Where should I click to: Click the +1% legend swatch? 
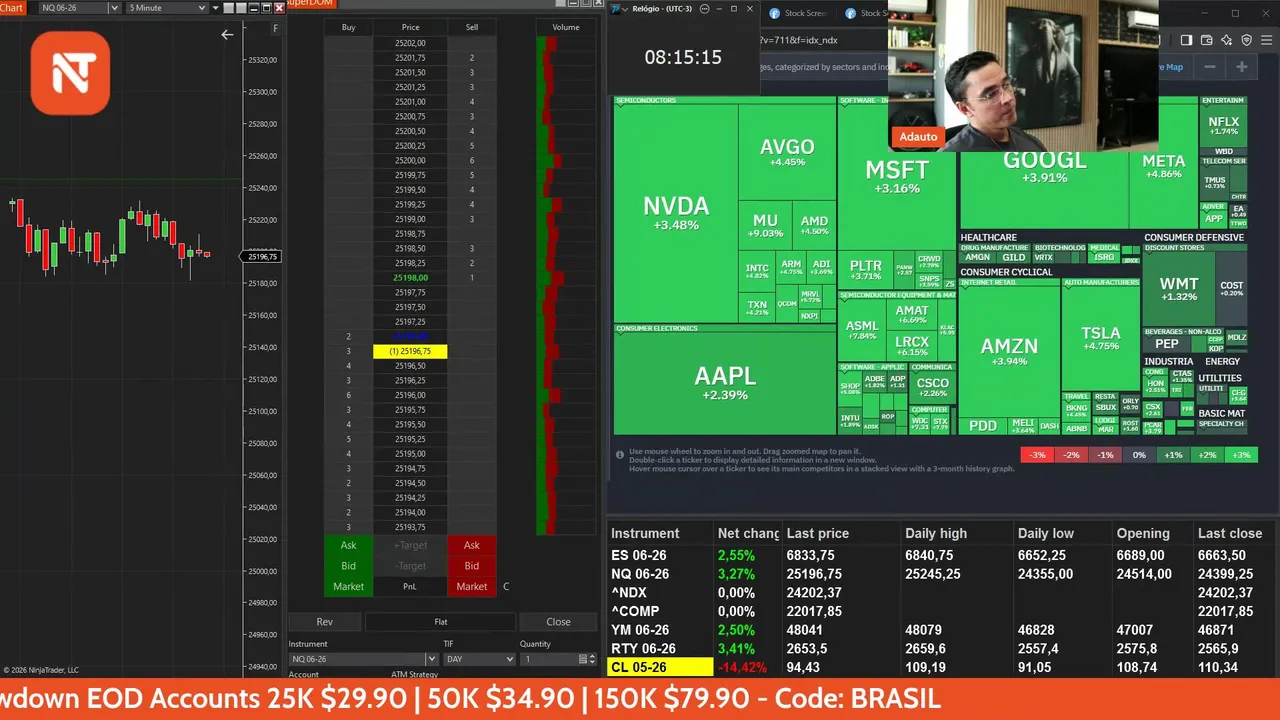1173,455
